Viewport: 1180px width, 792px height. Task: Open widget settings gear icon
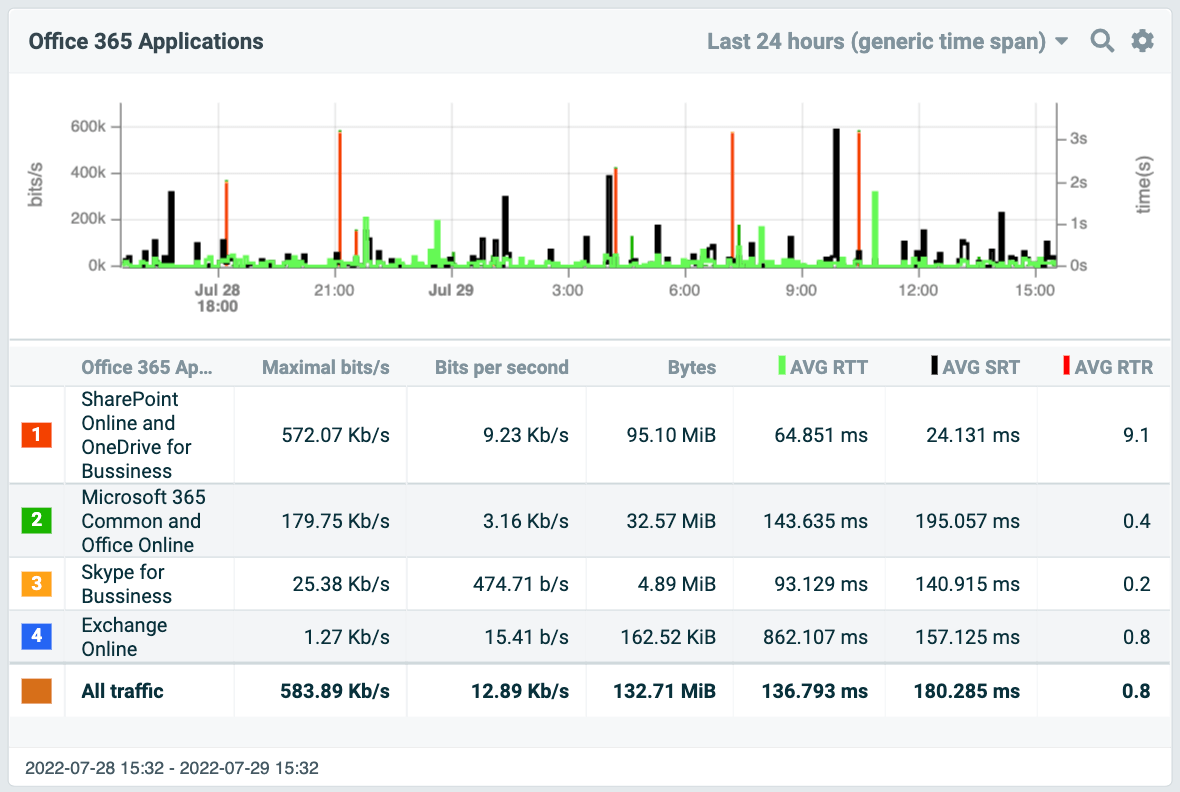[1142, 41]
